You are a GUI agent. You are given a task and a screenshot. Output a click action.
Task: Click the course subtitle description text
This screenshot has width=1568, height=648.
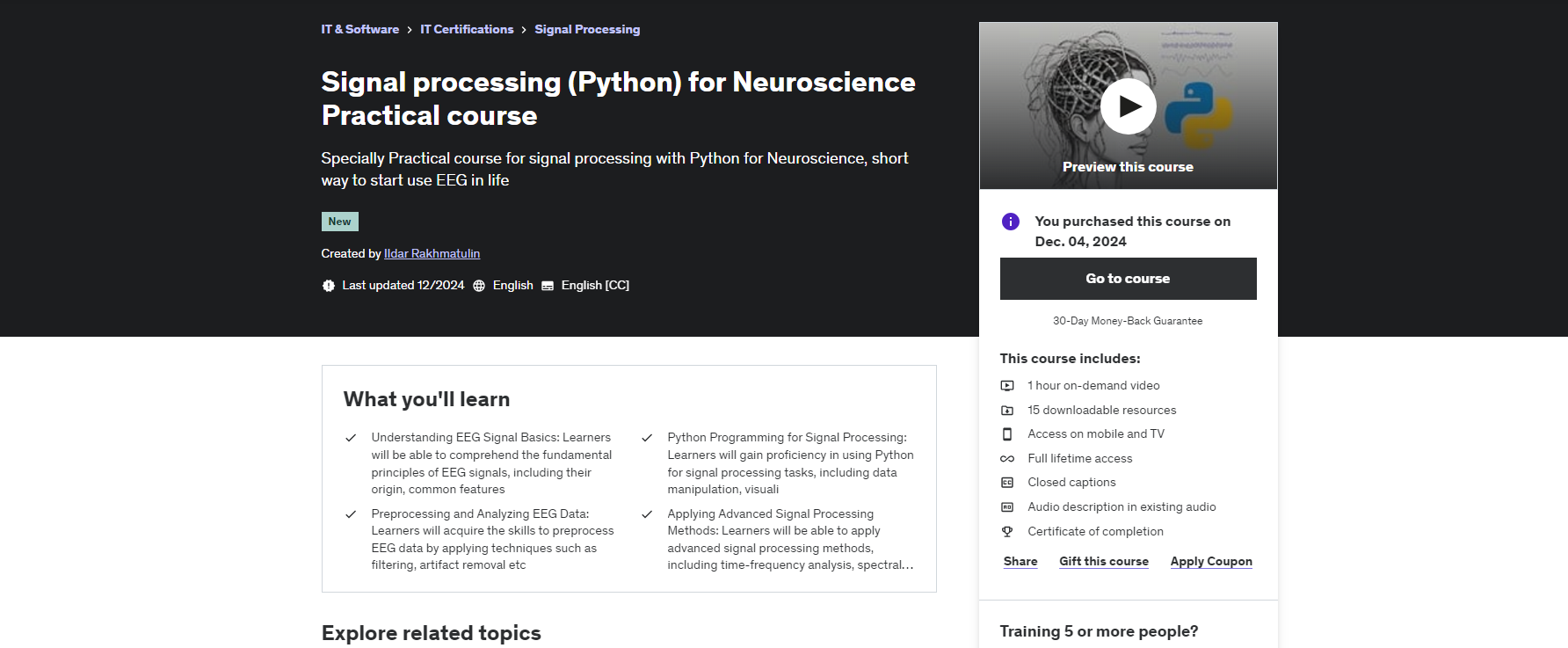coord(614,169)
